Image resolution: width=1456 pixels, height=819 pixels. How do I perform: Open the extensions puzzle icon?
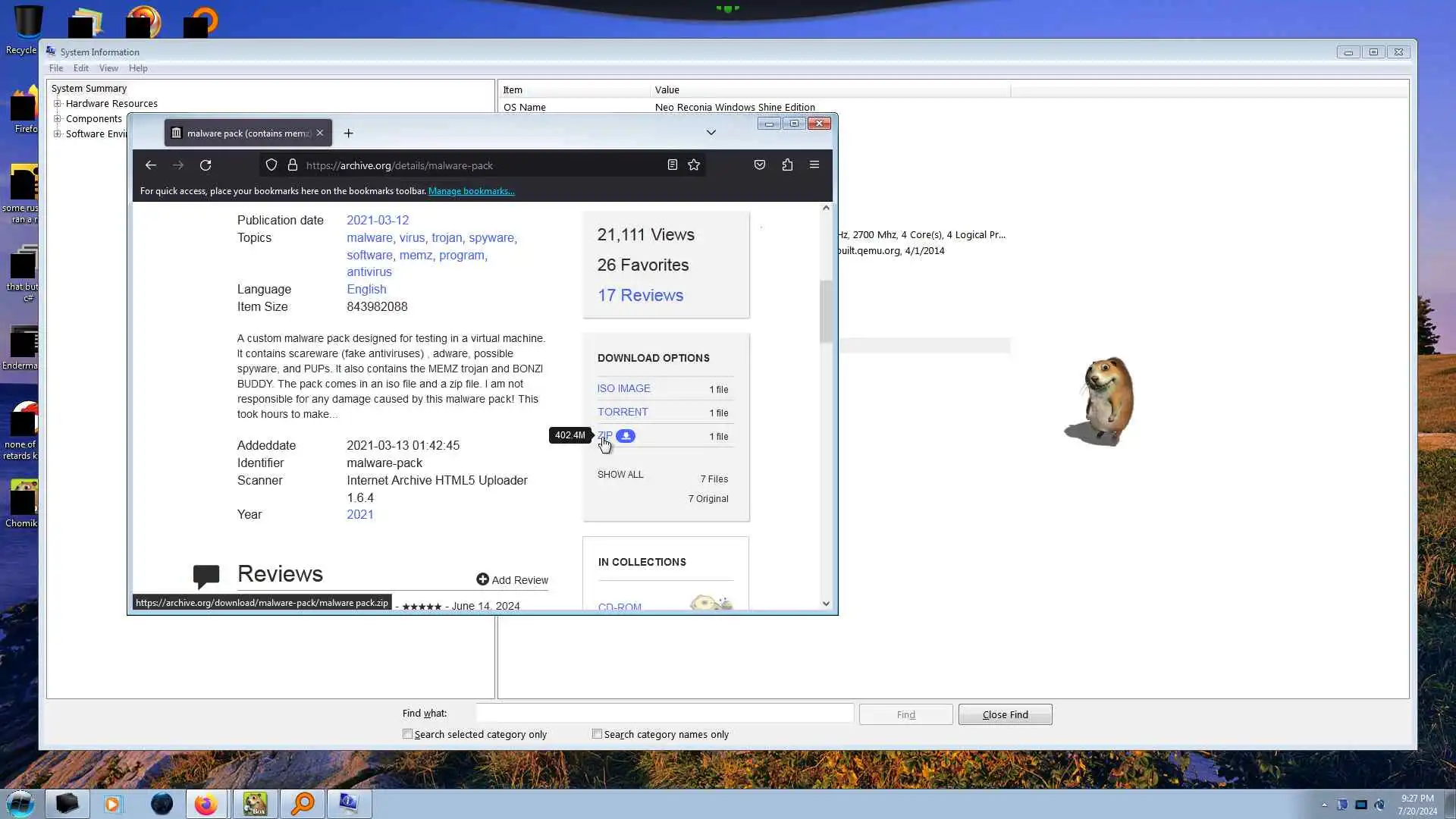[x=787, y=165]
